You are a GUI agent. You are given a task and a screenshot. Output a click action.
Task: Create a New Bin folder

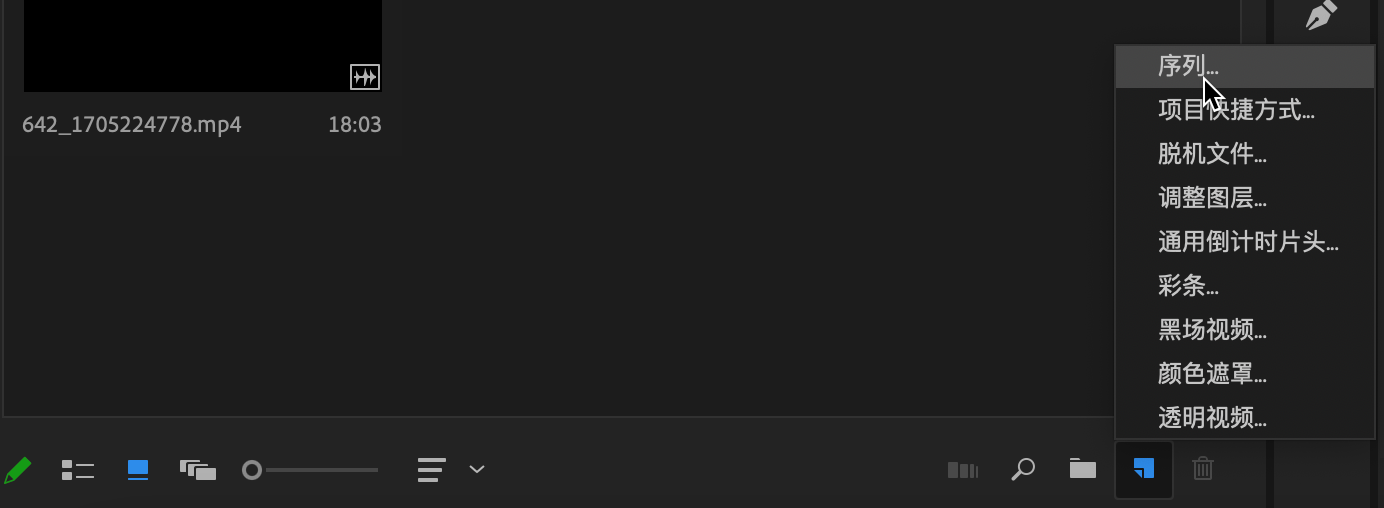[1083, 468]
